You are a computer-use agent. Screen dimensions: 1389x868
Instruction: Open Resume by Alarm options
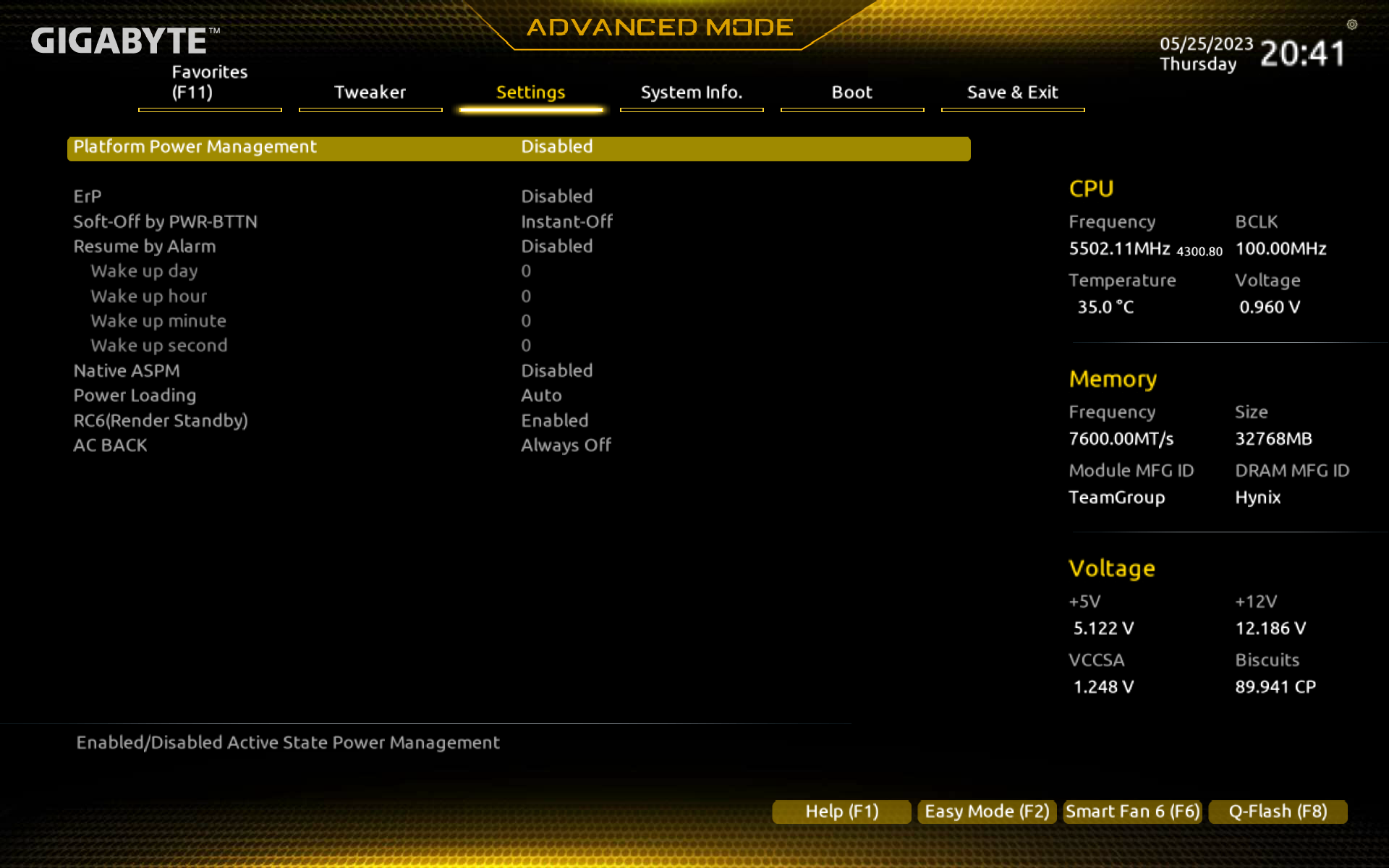[x=556, y=247]
